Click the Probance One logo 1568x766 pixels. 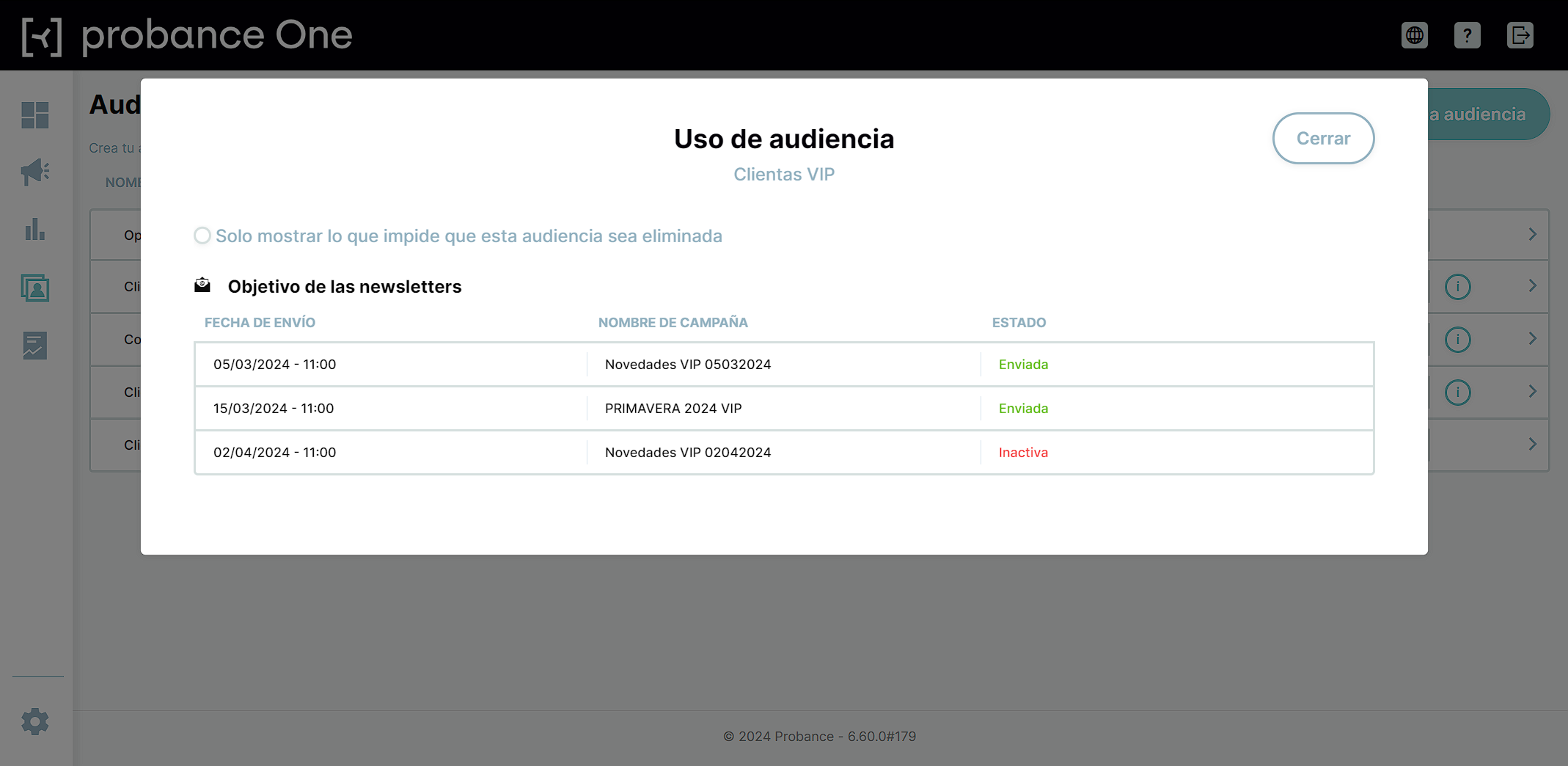point(188,35)
